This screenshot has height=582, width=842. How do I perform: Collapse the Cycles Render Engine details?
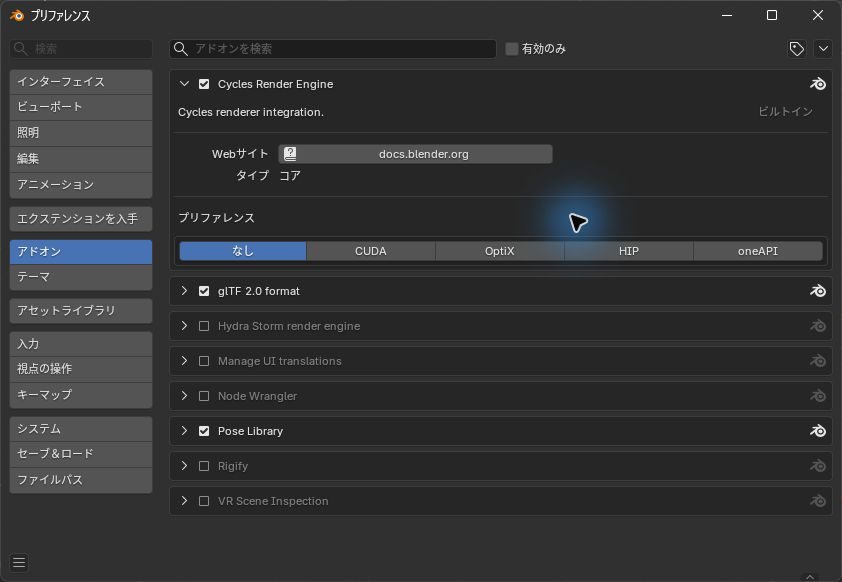click(184, 84)
